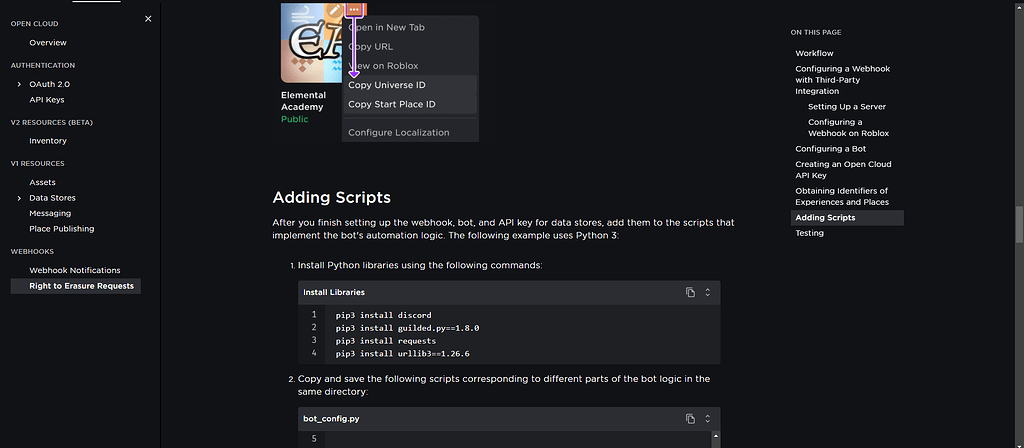The width and height of the screenshot is (1024, 448).
Task: Jump to Configuring a Bot section
Action: [x=830, y=149]
